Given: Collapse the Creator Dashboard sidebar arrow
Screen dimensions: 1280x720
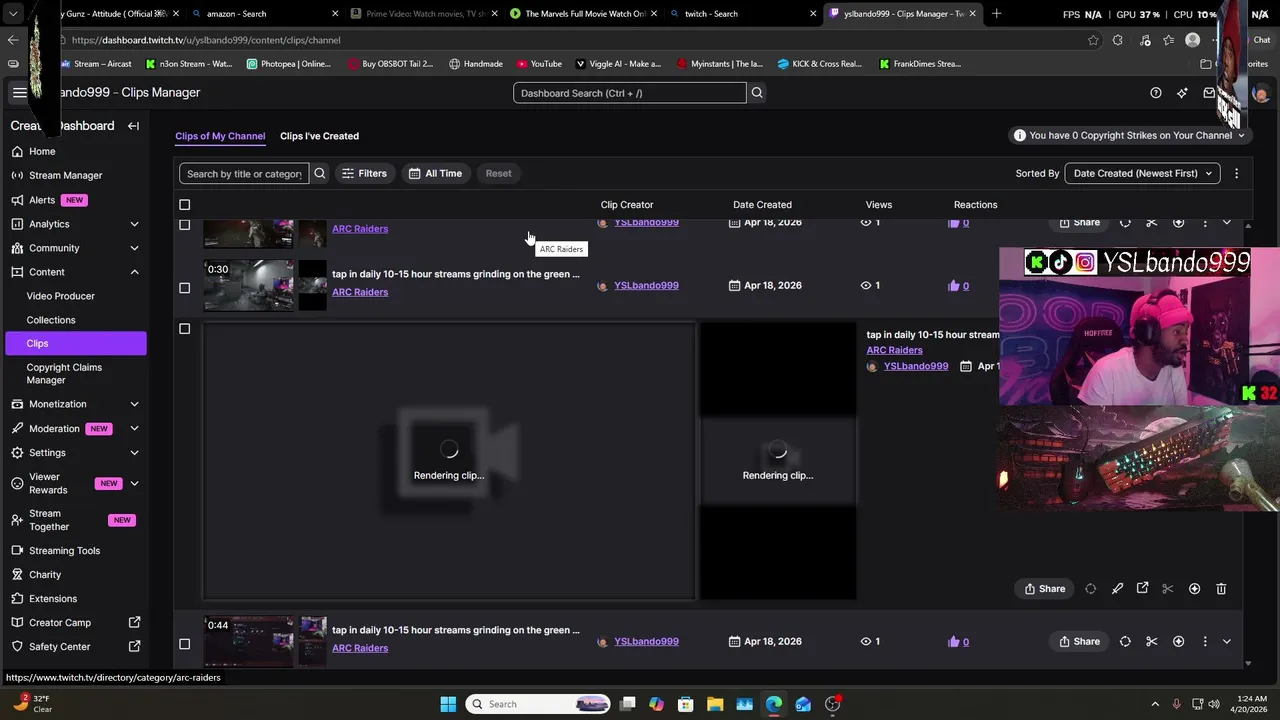Looking at the screenshot, I should (x=133, y=126).
